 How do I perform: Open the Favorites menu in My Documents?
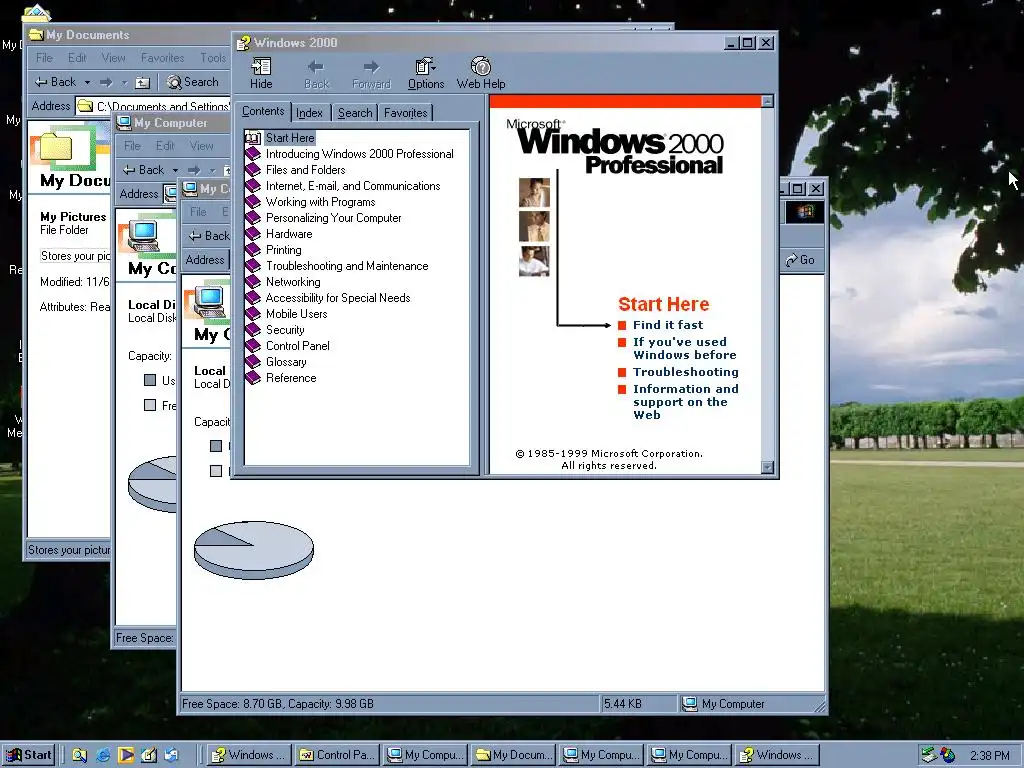162,58
